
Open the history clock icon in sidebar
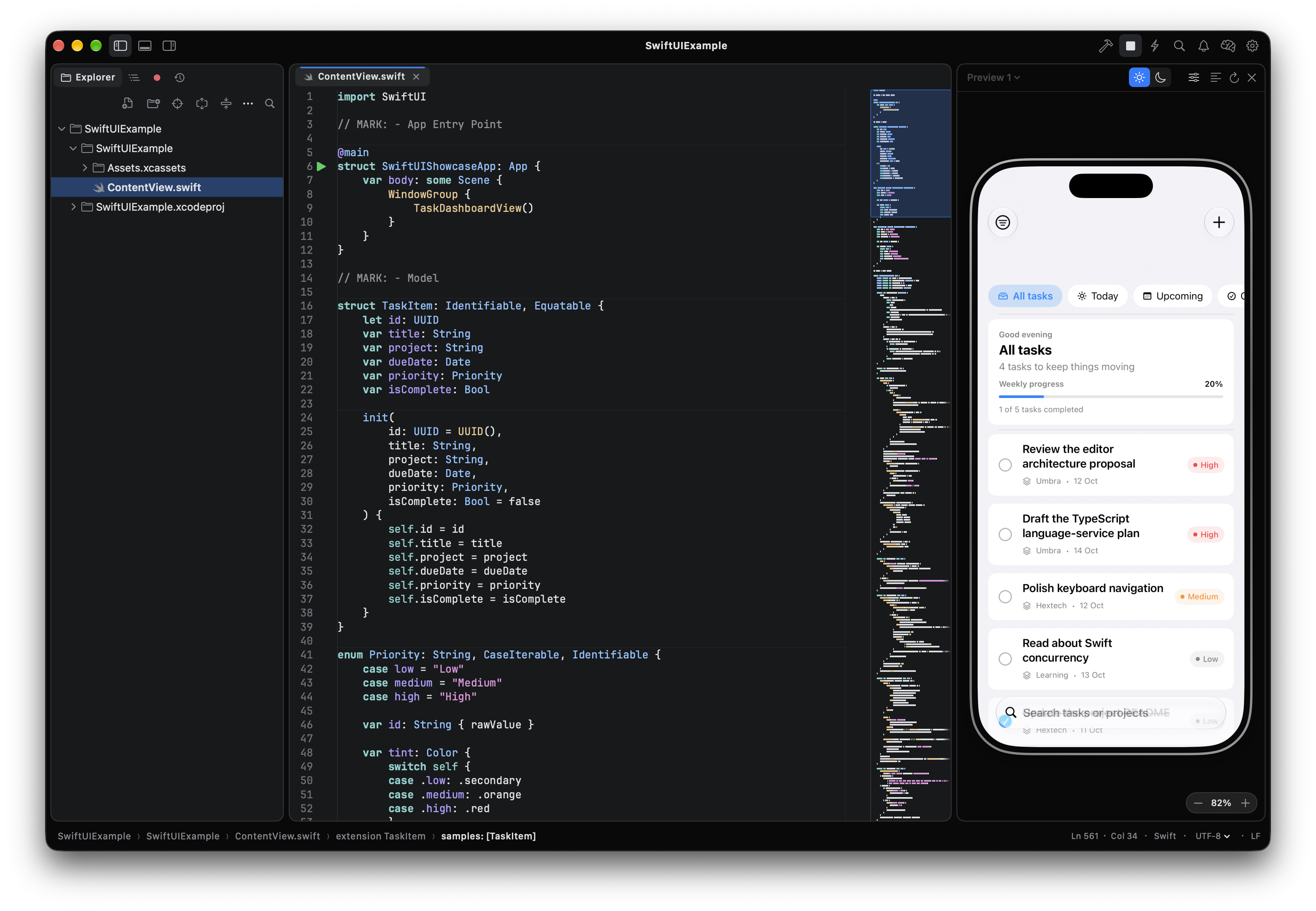point(180,78)
